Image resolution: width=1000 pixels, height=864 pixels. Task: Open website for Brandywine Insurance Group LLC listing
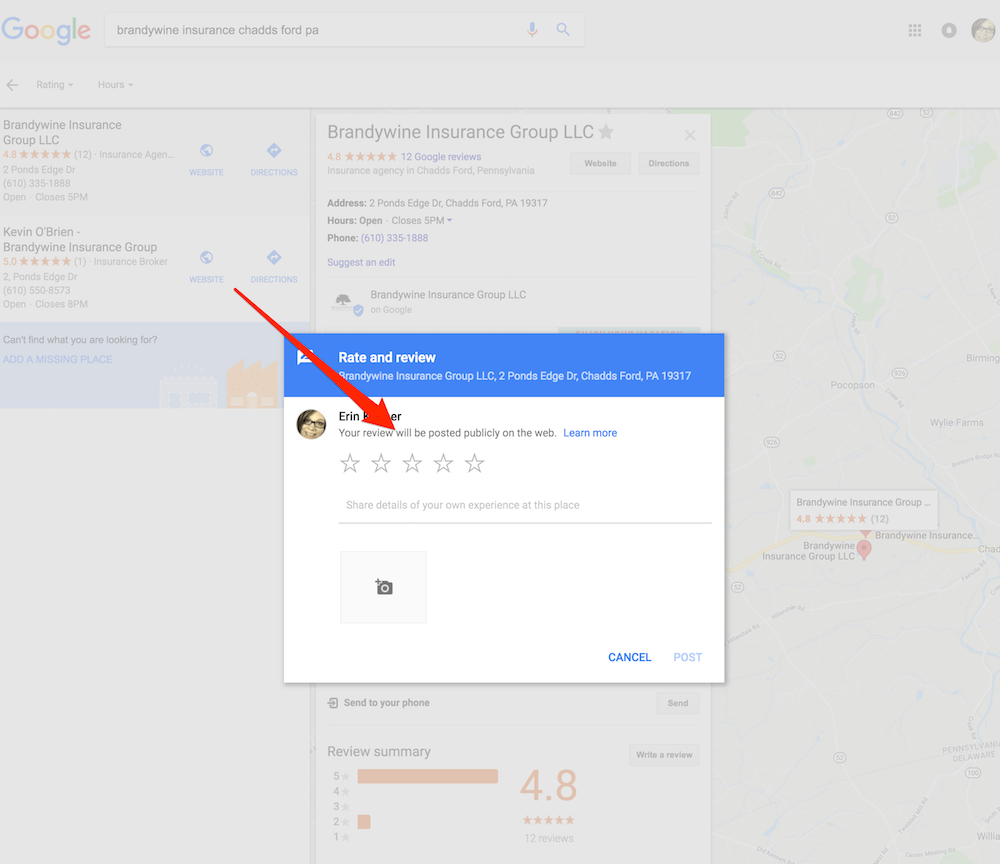pyautogui.click(x=207, y=159)
